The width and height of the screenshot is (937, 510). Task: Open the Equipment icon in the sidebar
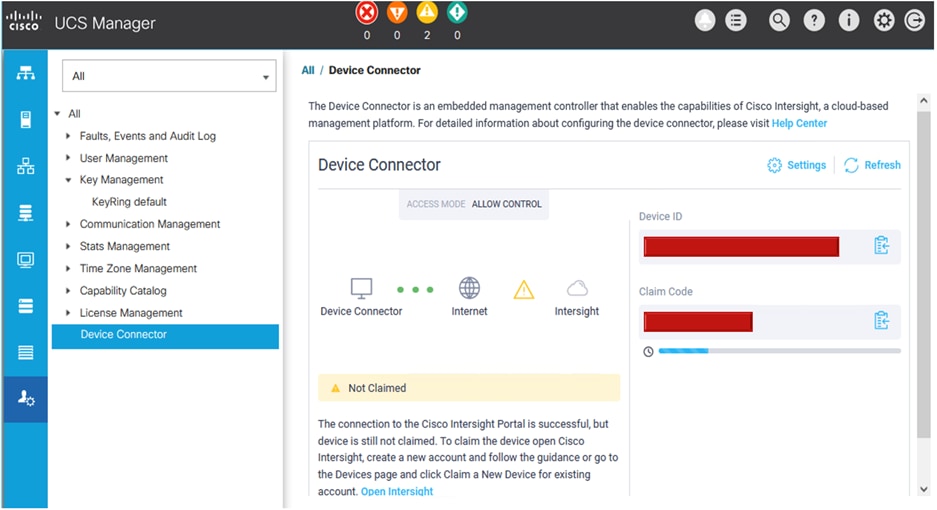[25, 73]
